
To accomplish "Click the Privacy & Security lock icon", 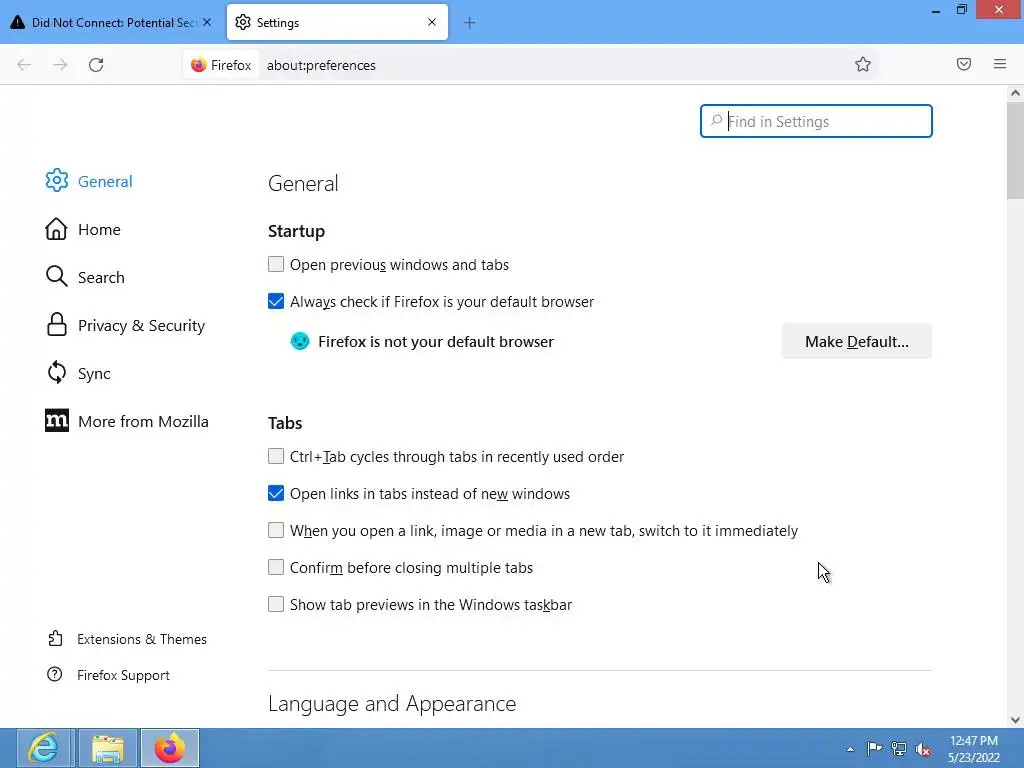I will coord(57,325).
